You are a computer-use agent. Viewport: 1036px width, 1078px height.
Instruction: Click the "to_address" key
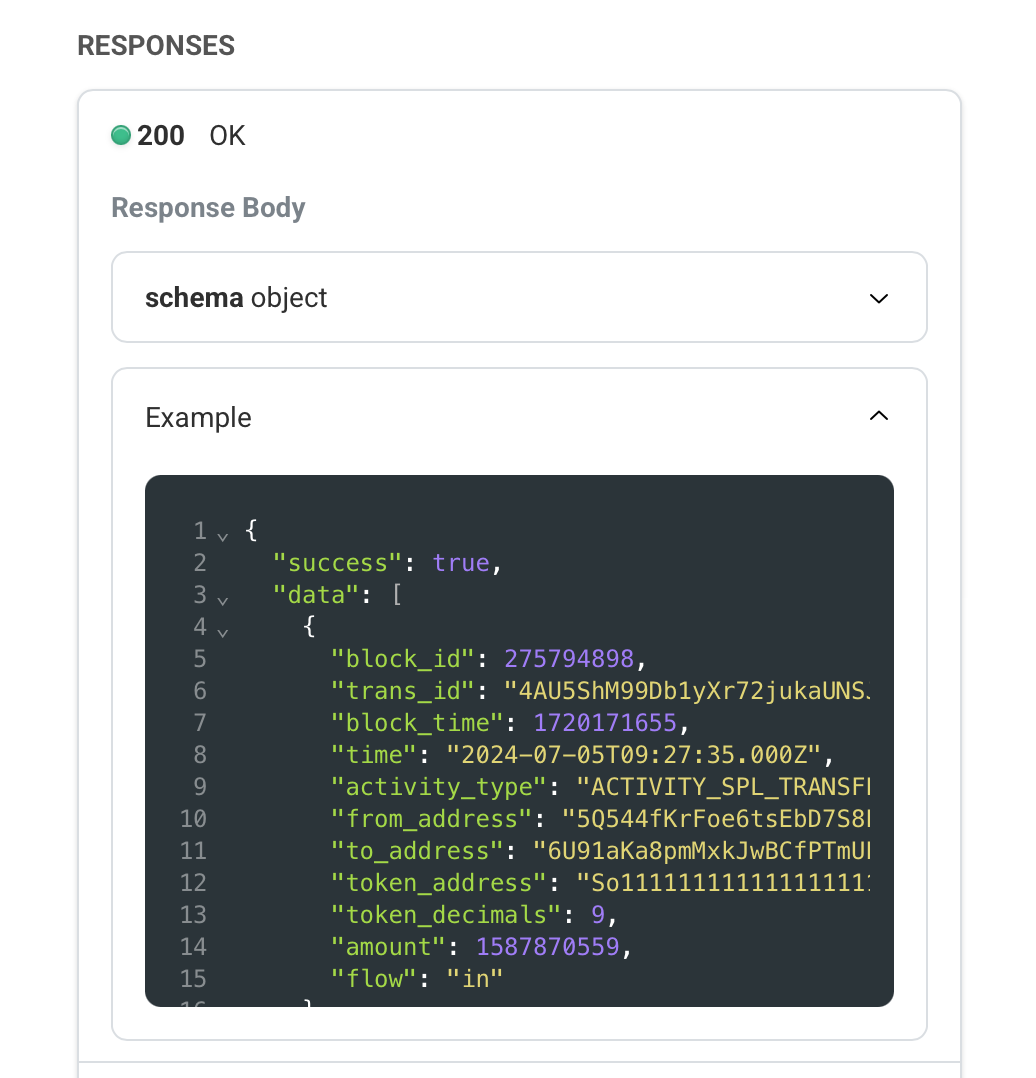[x=417, y=850]
